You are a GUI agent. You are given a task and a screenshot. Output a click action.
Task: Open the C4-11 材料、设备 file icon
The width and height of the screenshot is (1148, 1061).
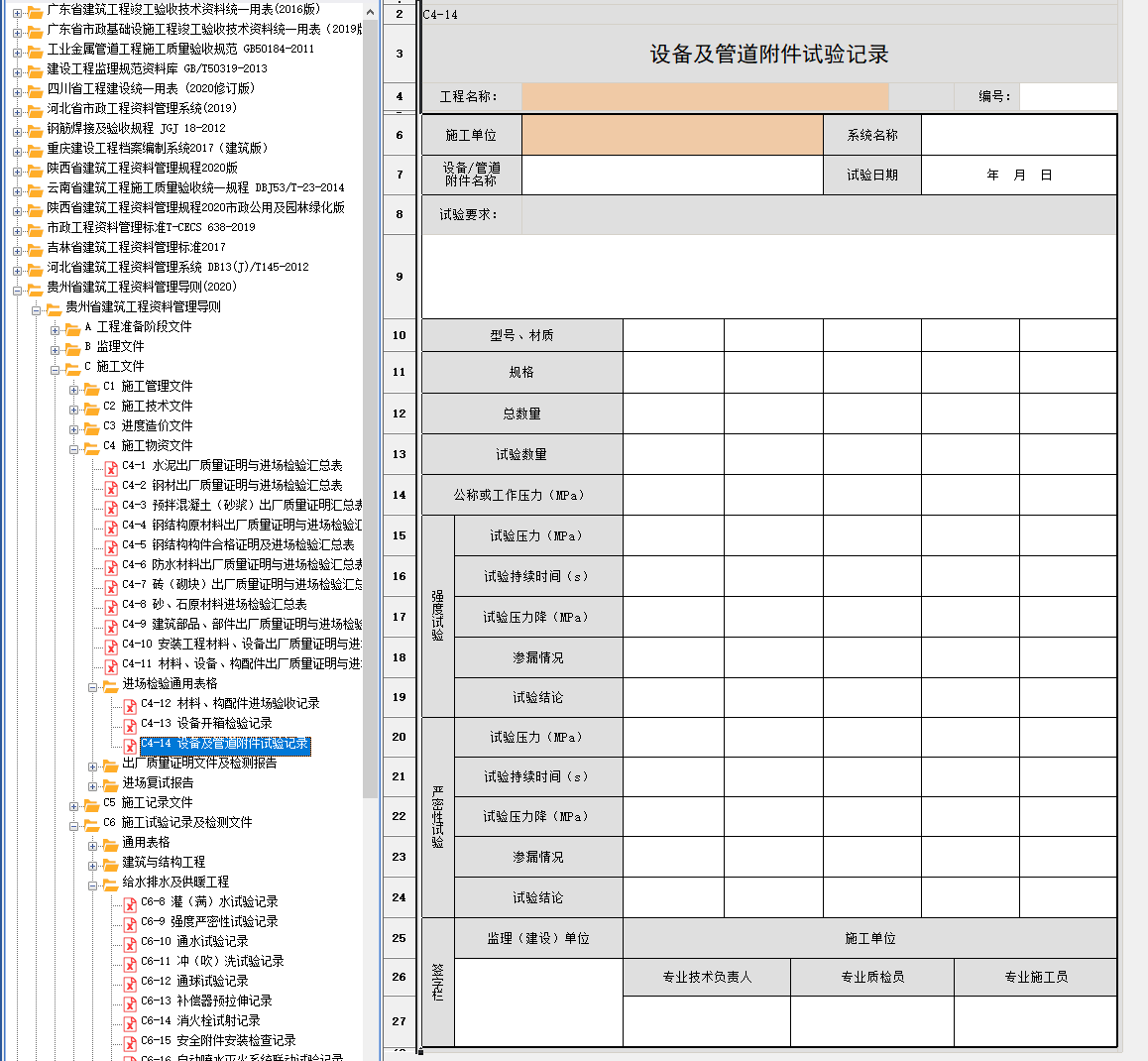pos(111,665)
